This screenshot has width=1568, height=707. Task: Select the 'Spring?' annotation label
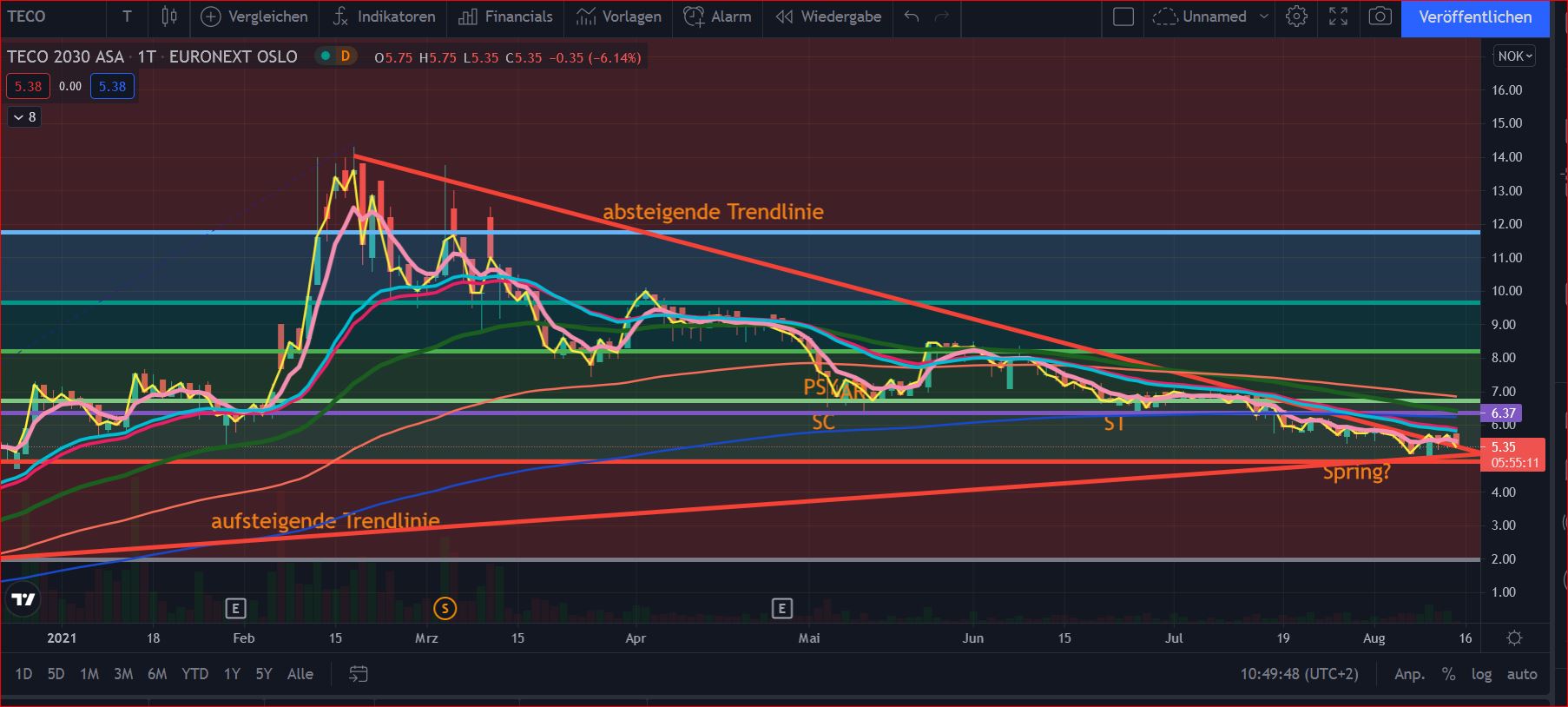(1357, 472)
